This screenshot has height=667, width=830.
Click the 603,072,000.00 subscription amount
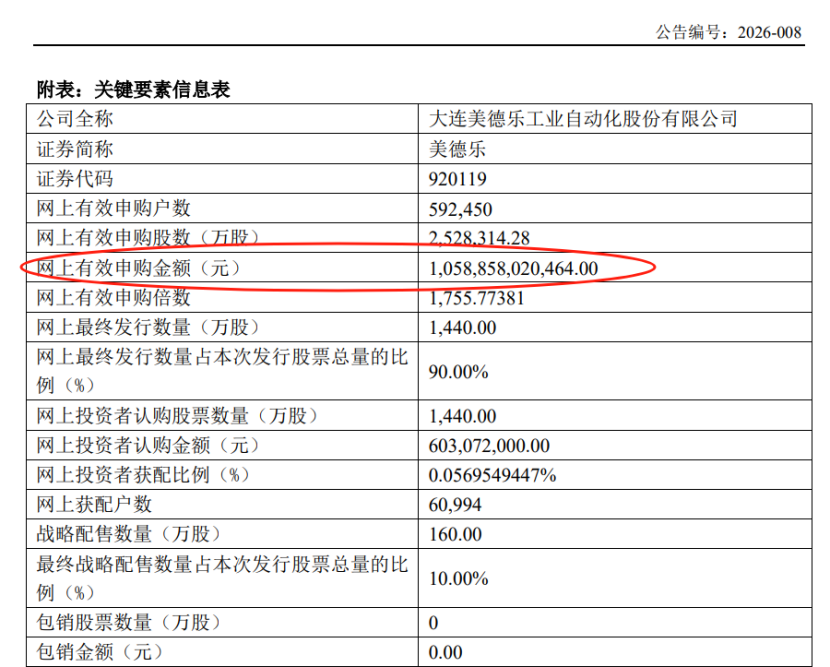coord(488,445)
